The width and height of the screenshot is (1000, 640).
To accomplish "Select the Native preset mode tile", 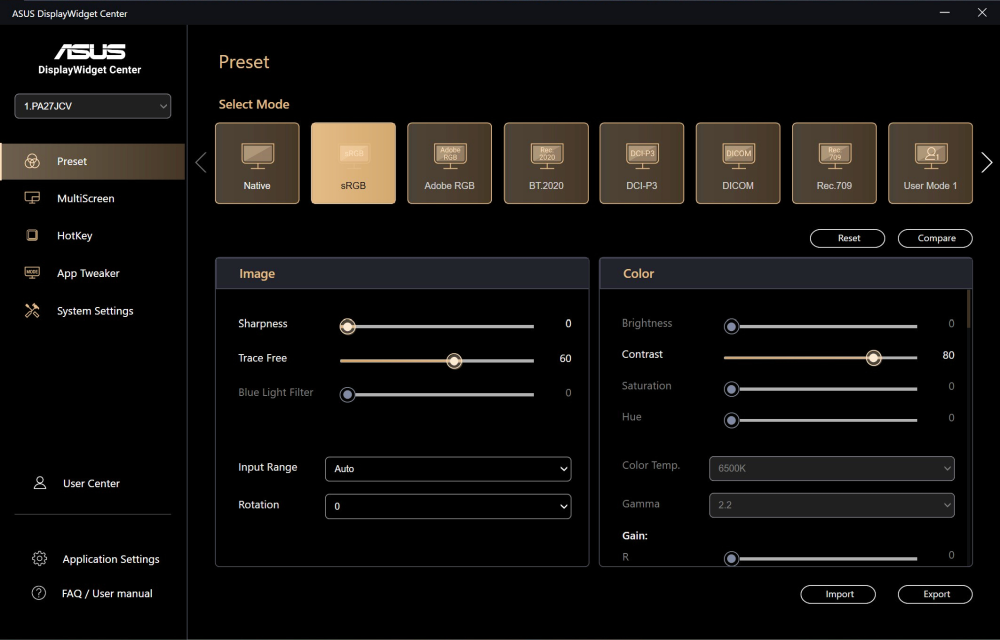I will 257,163.
